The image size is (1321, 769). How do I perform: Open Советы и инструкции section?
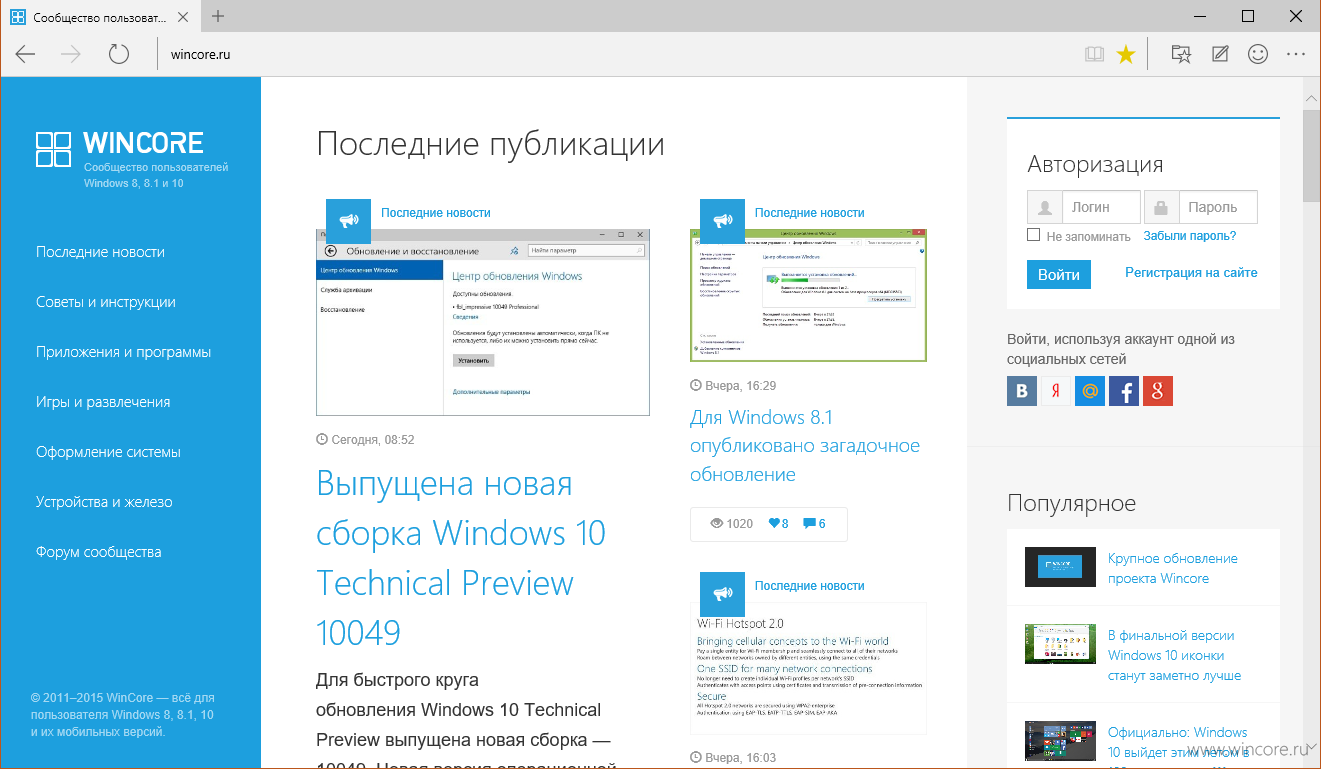(106, 302)
